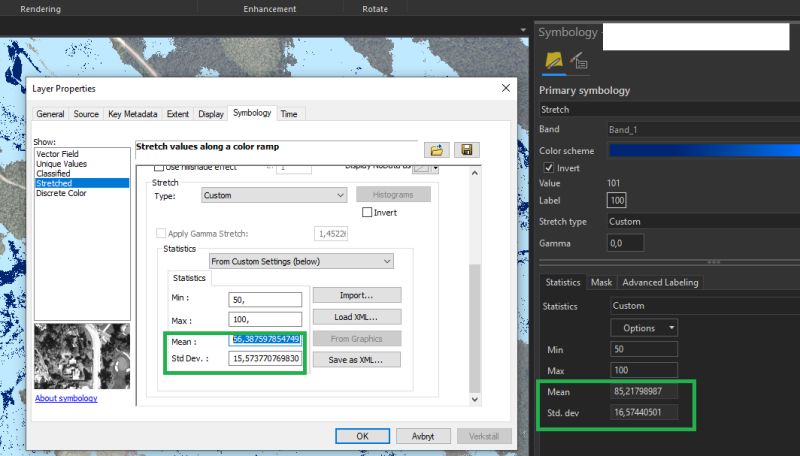The height and width of the screenshot is (456, 800).
Task: Select primary symbology icon in Symbology pane
Action: coord(554,61)
